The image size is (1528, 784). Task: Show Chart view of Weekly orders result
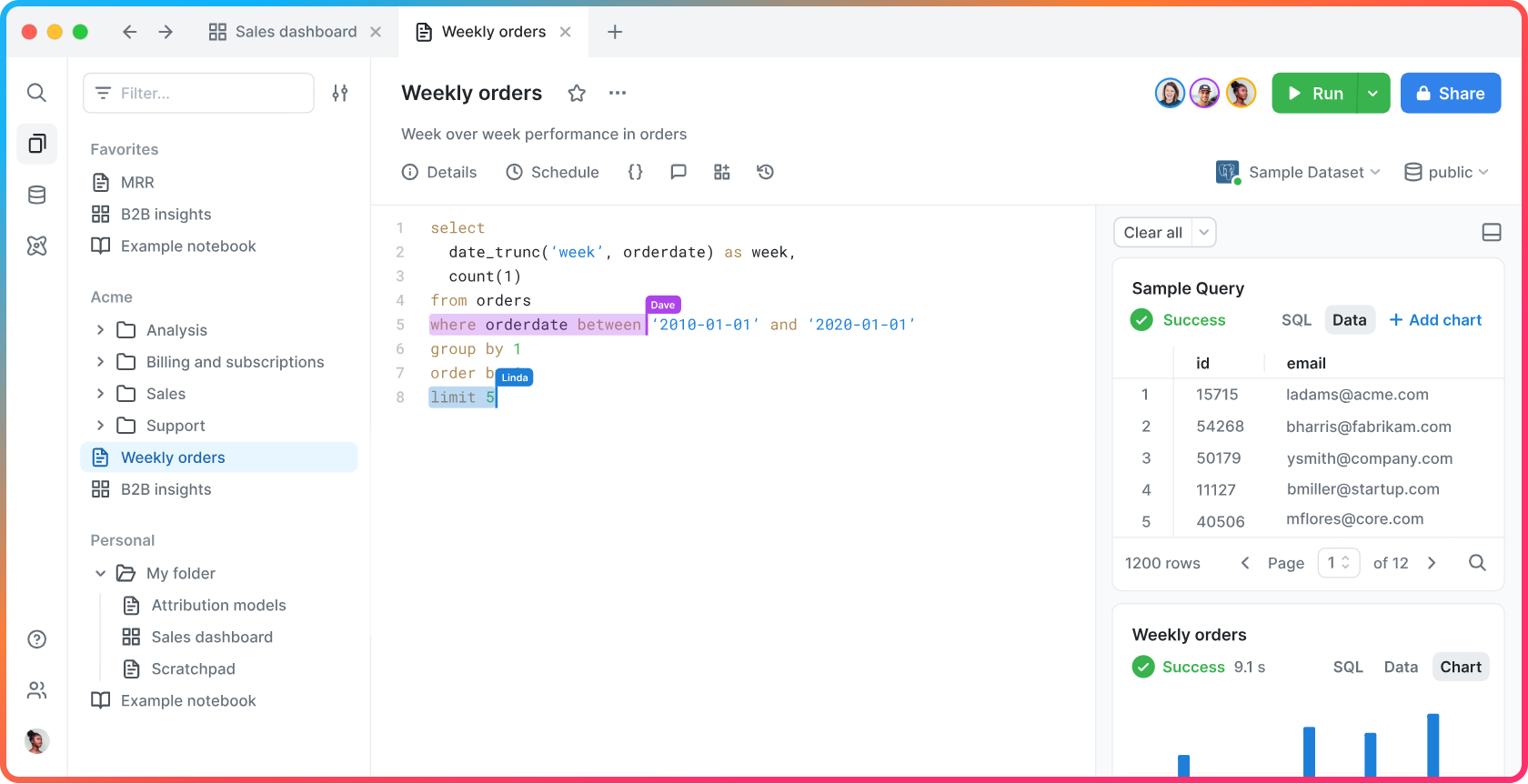click(1461, 667)
